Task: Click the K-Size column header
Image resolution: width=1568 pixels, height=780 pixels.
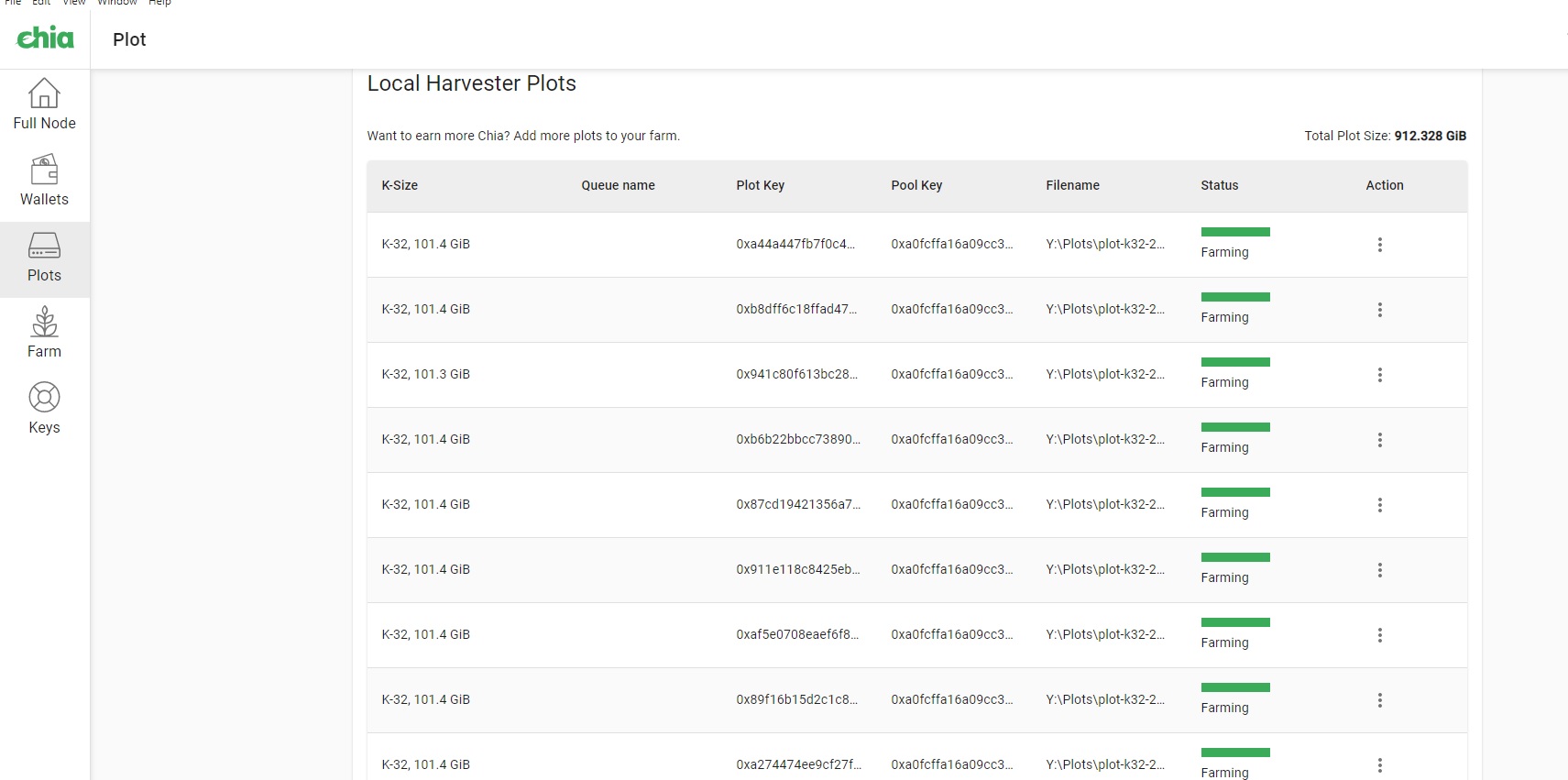Action: click(x=400, y=185)
